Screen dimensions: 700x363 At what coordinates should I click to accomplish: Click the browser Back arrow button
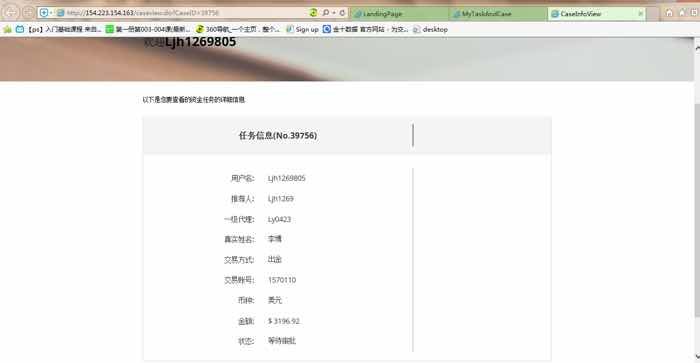[11, 13]
